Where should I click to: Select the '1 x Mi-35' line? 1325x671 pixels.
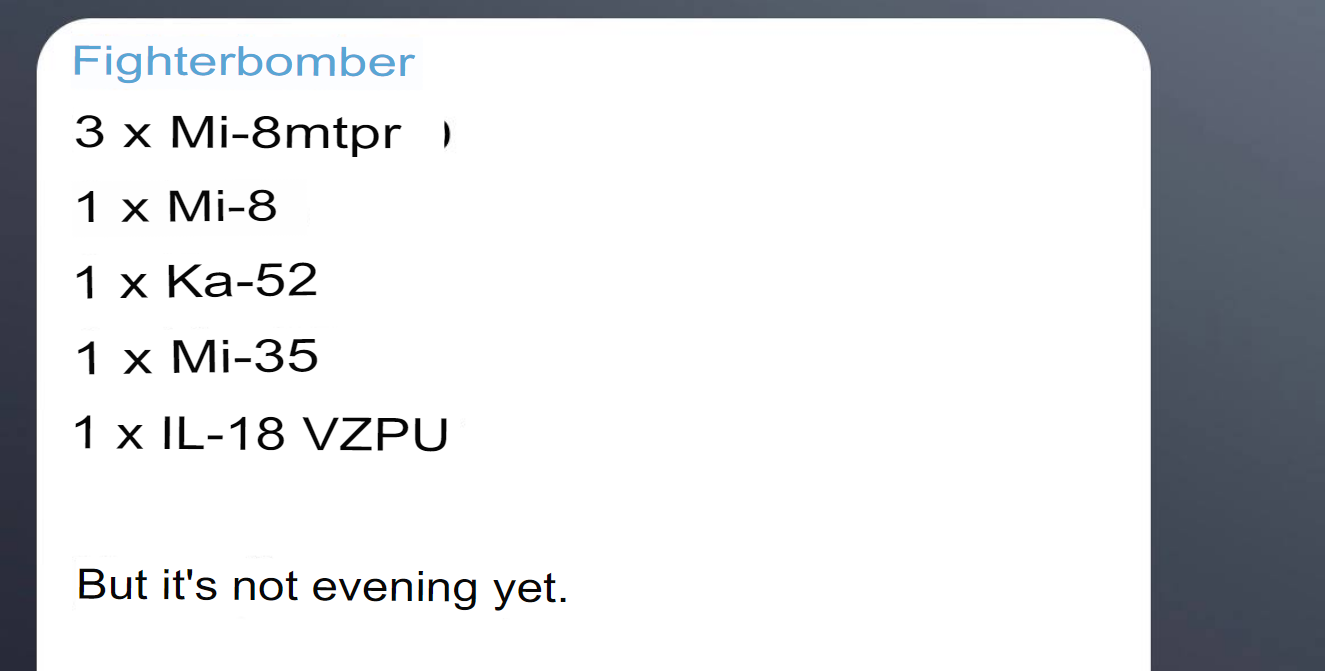pyautogui.click(x=196, y=357)
